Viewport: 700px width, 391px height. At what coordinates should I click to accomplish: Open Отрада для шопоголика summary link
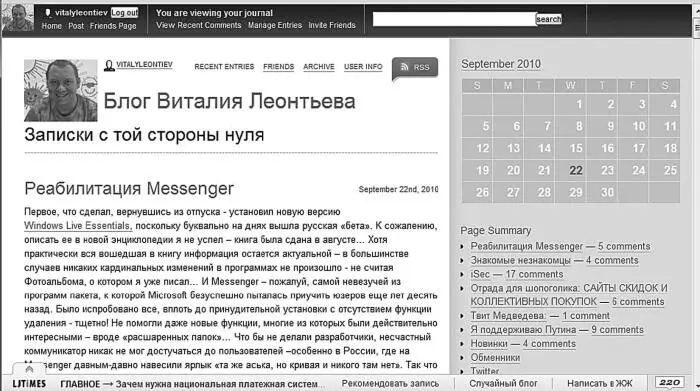[569, 295]
